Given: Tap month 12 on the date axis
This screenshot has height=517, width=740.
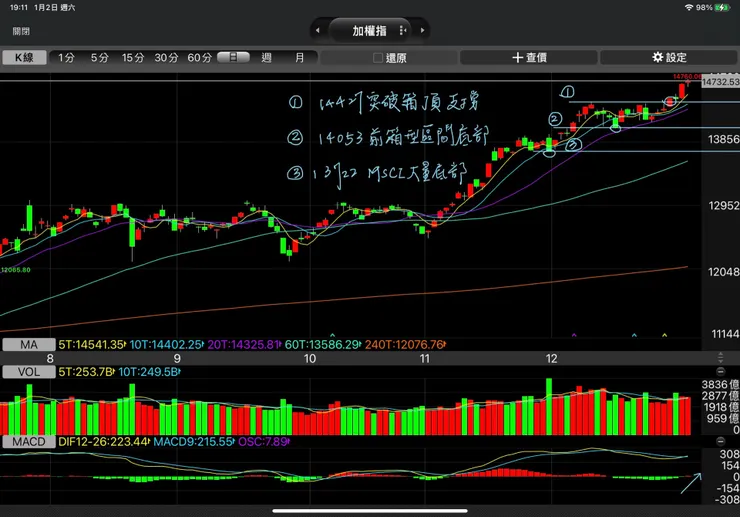Looking at the screenshot, I should 552,359.
